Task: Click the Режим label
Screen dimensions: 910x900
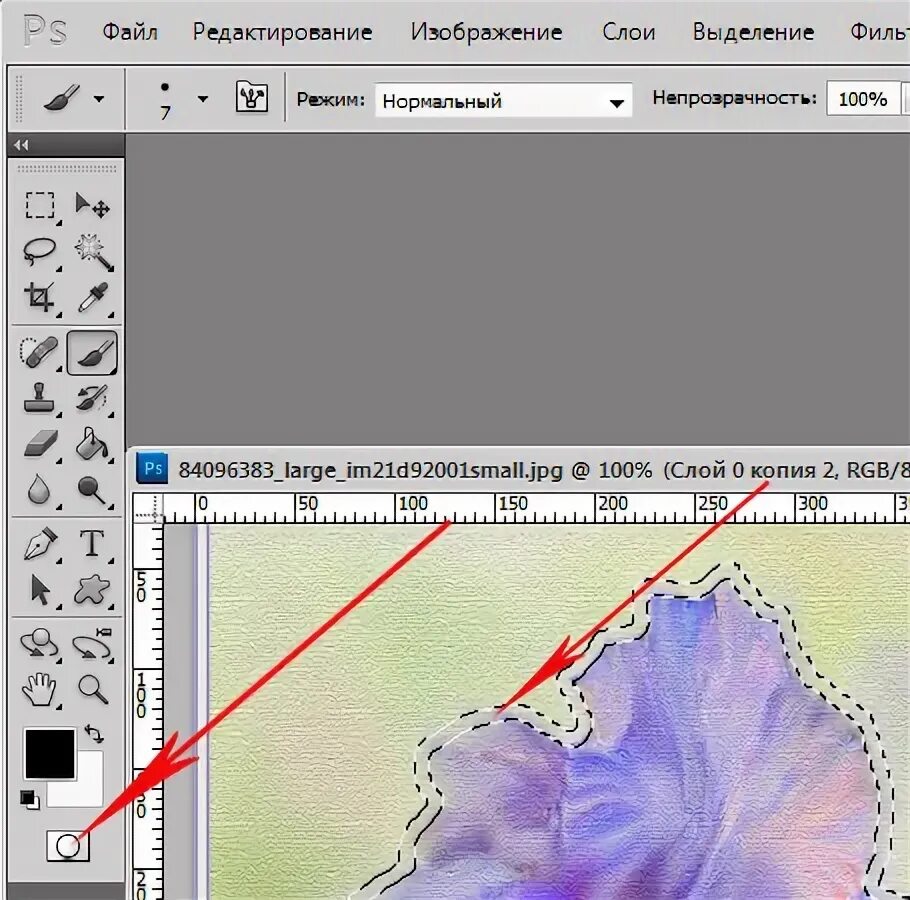Action: pyautogui.click(x=330, y=100)
